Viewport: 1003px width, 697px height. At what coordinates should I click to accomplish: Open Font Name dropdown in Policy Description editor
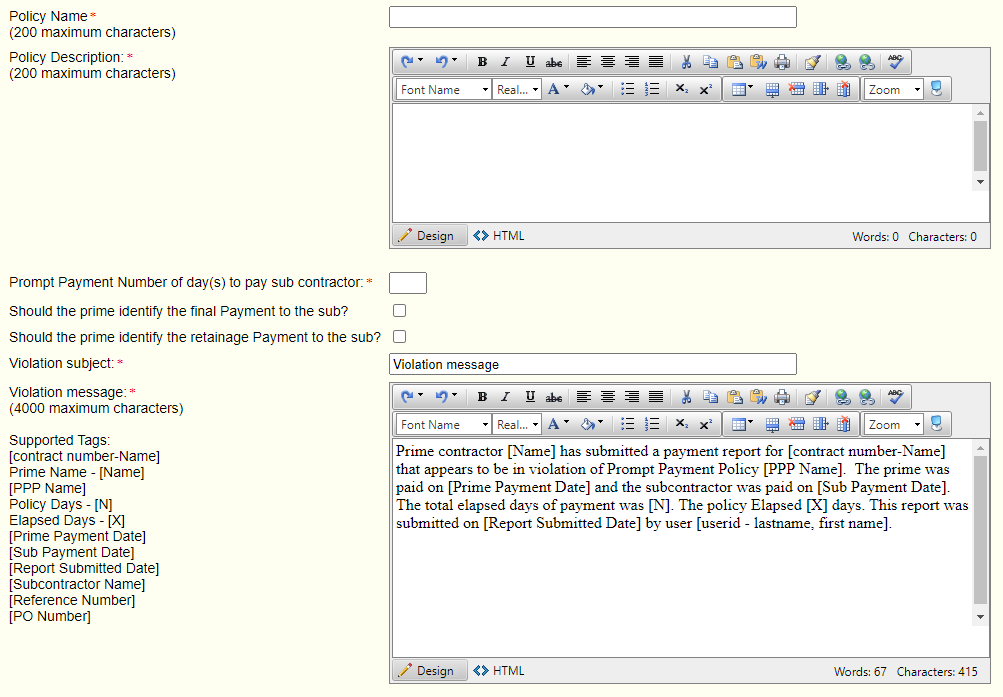pyautogui.click(x=444, y=89)
